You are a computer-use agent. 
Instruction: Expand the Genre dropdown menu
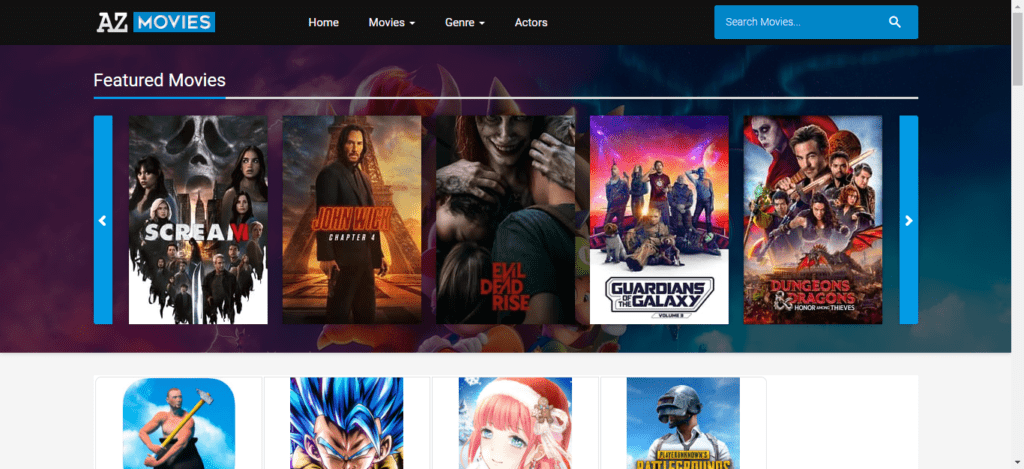coord(465,22)
